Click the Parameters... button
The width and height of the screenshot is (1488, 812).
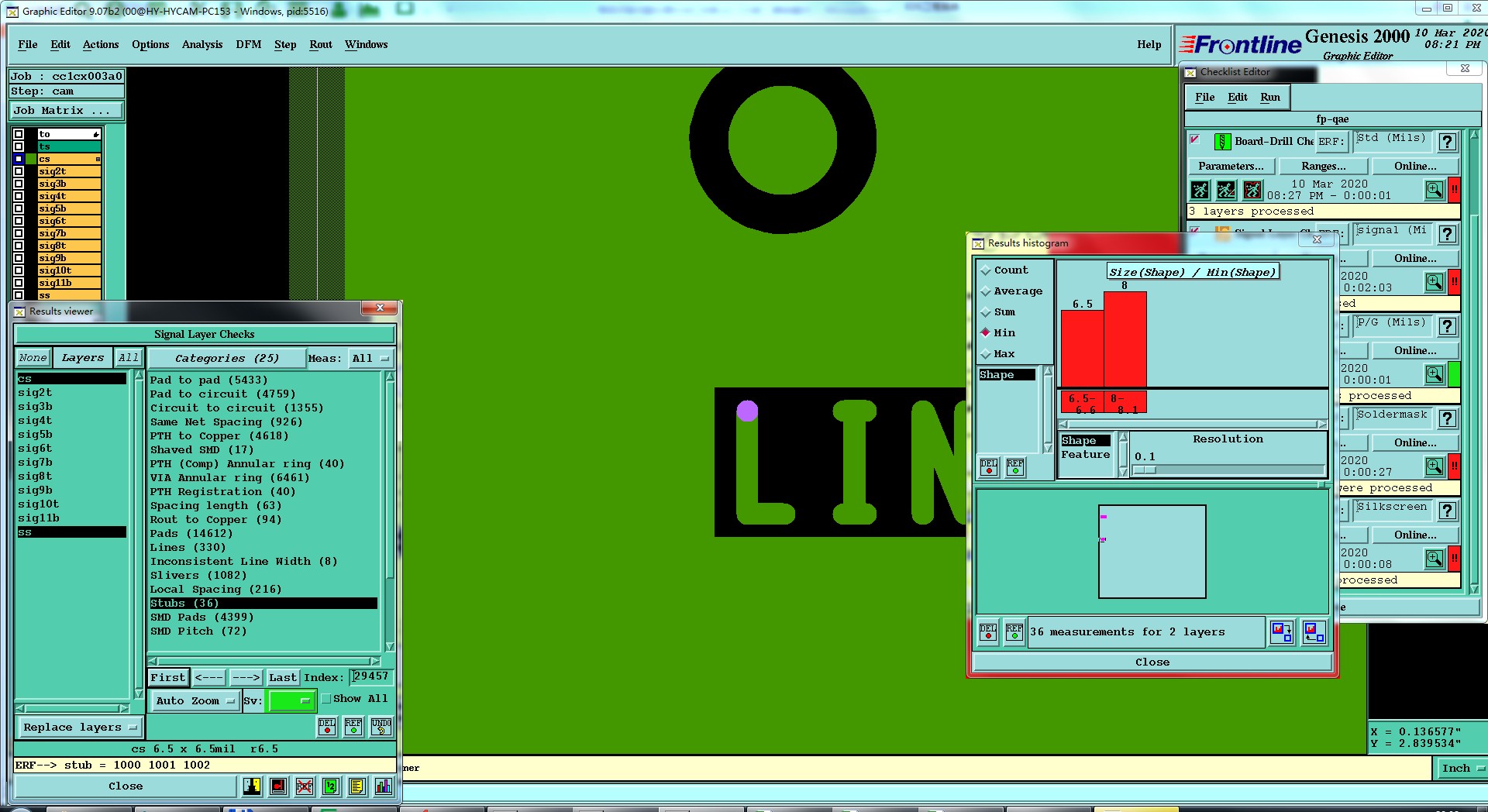[x=1231, y=167]
